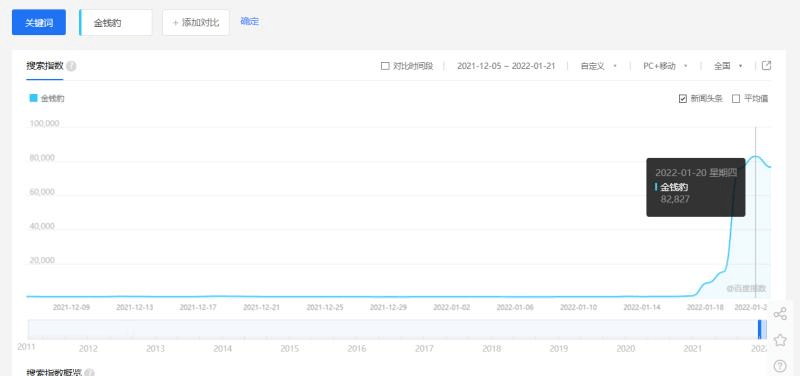This screenshot has height=376, width=800.
Task: Click the info icon beside 搜索指数概览
Action: 89,373
